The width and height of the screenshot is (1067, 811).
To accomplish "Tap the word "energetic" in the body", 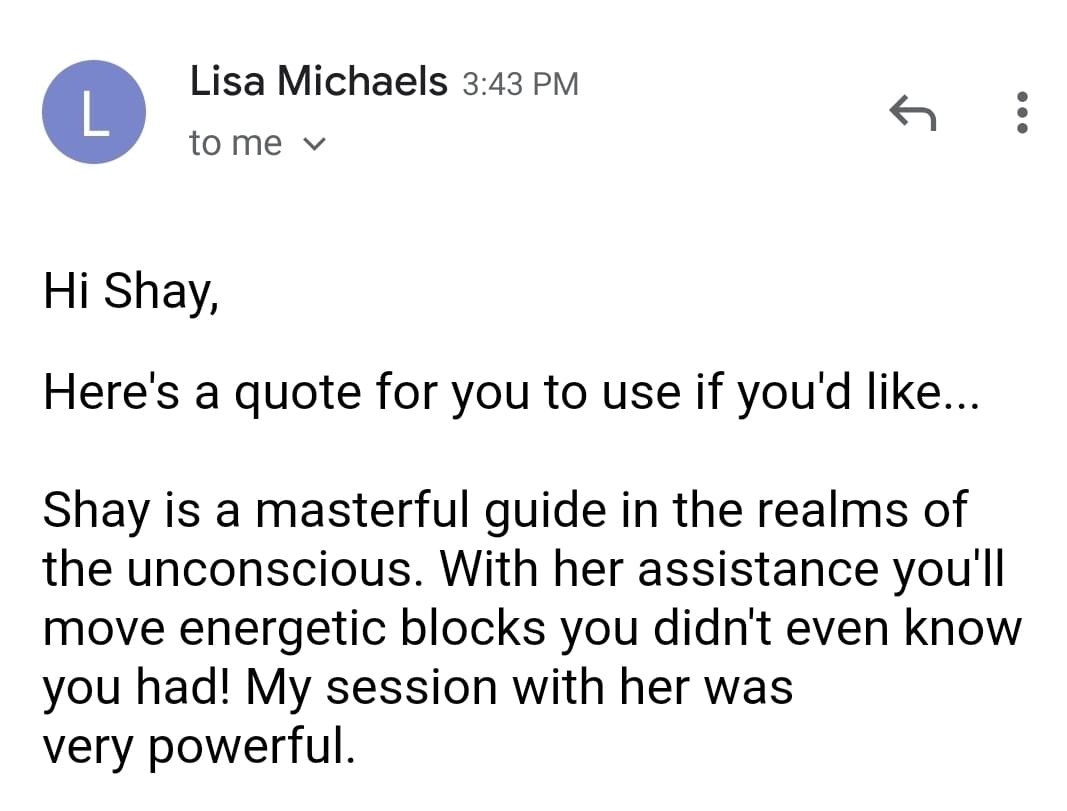I will pyautogui.click(x=282, y=630).
